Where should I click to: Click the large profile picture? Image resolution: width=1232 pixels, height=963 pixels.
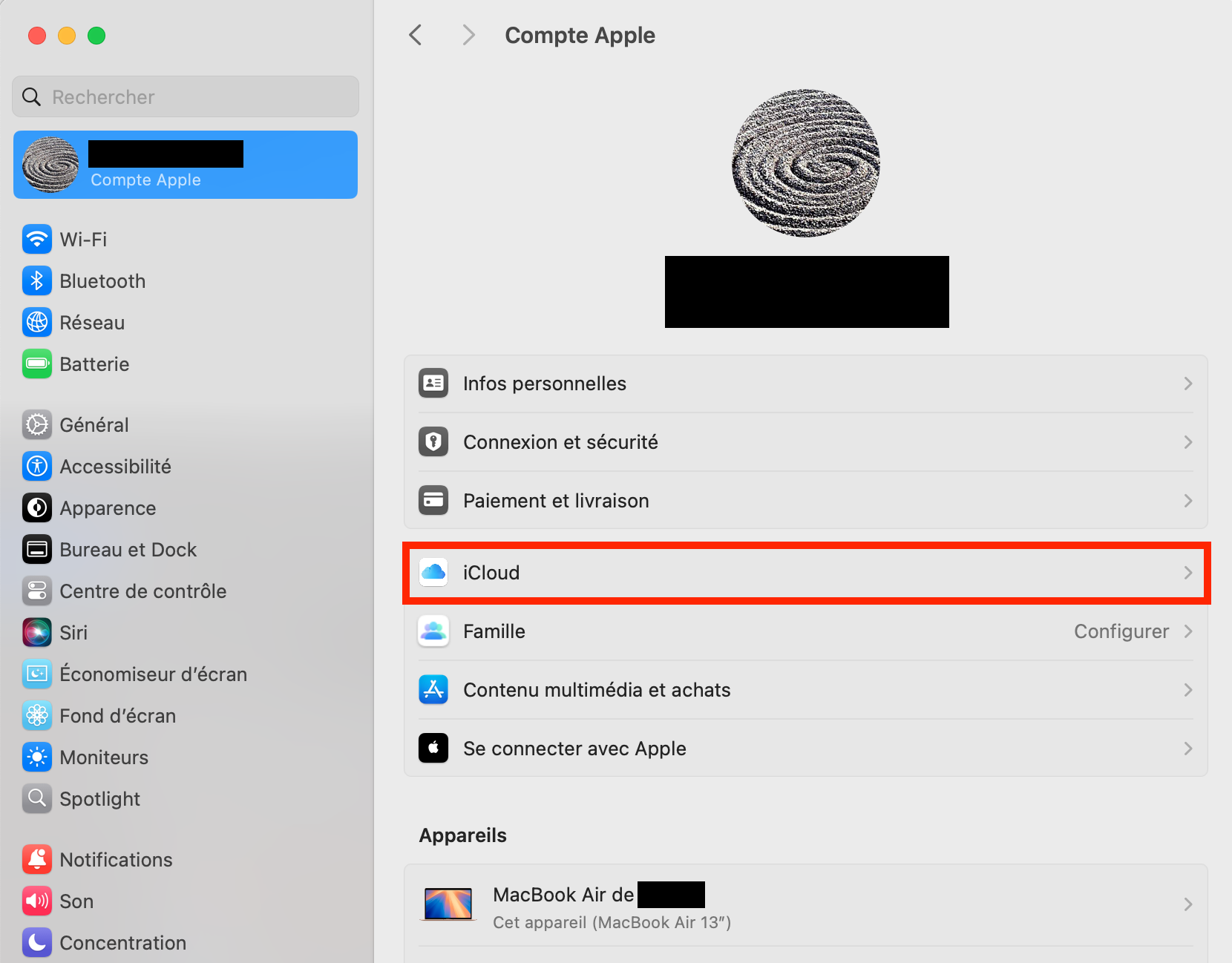pos(806,163)
